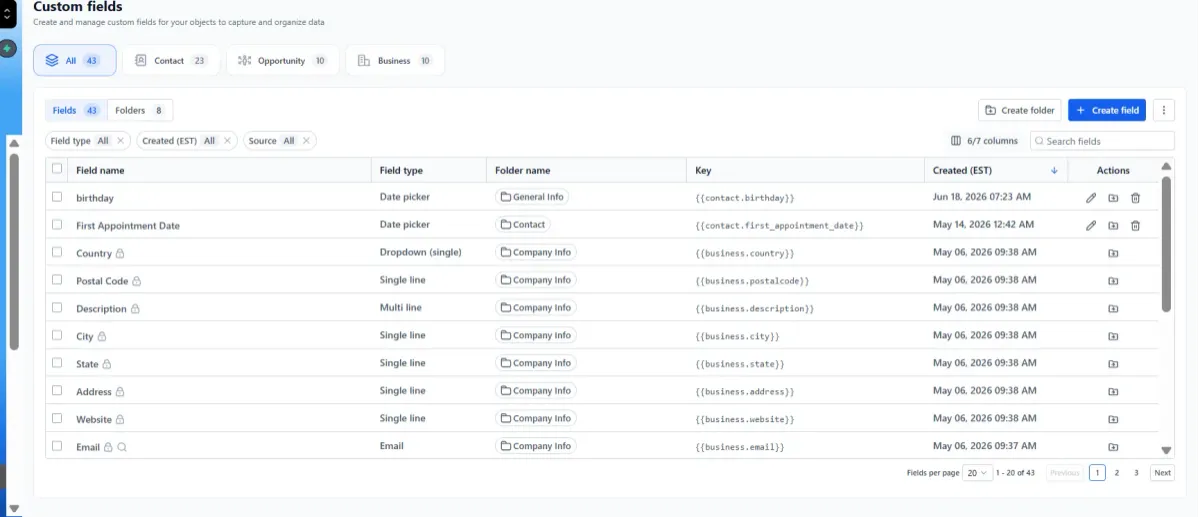1200x517 pixels.
Task: Open the Fields per page dropdown
Action: [x=978, y=473]
